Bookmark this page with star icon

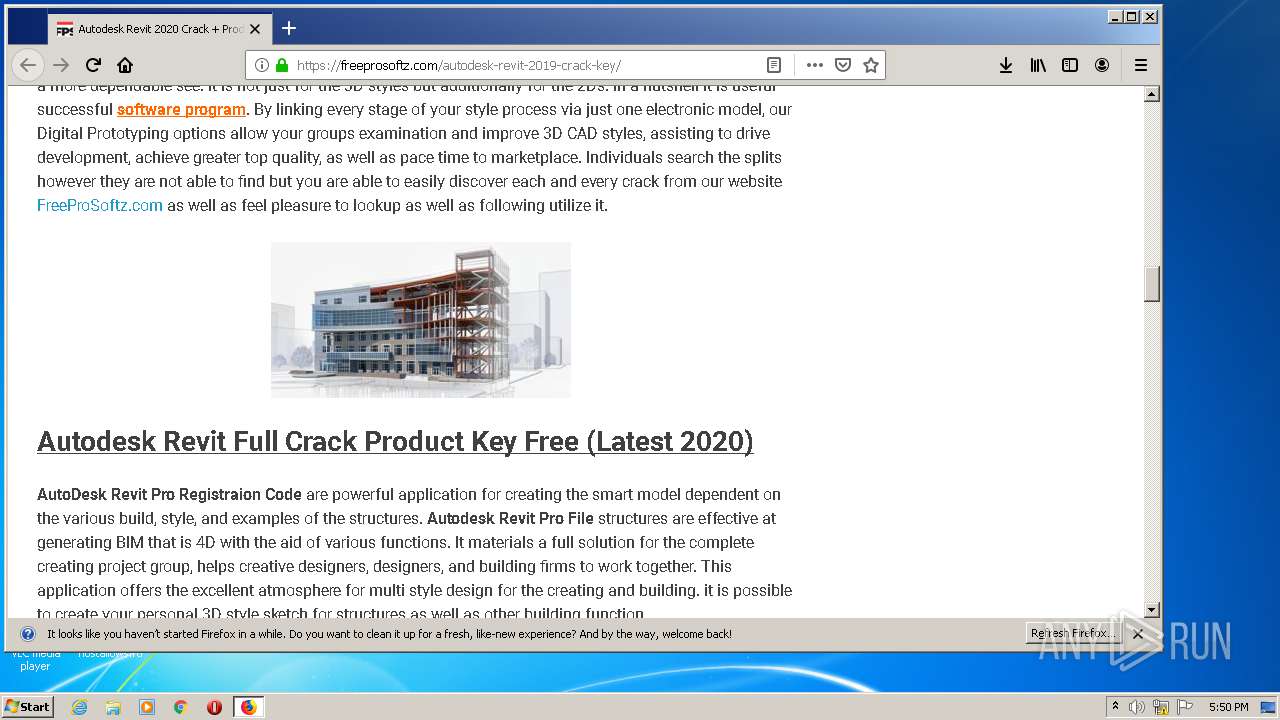pyautogui.click(x=871, y=65)
